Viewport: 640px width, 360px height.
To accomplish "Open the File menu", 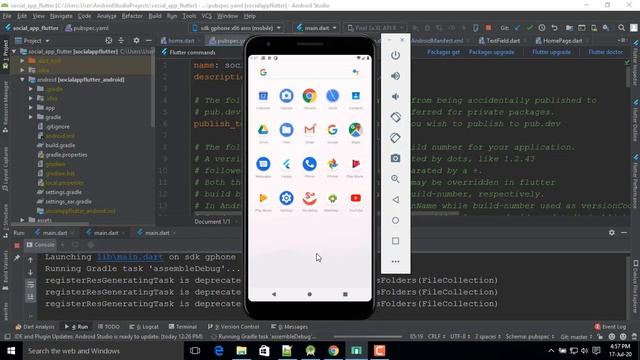I will pos(7,16).
